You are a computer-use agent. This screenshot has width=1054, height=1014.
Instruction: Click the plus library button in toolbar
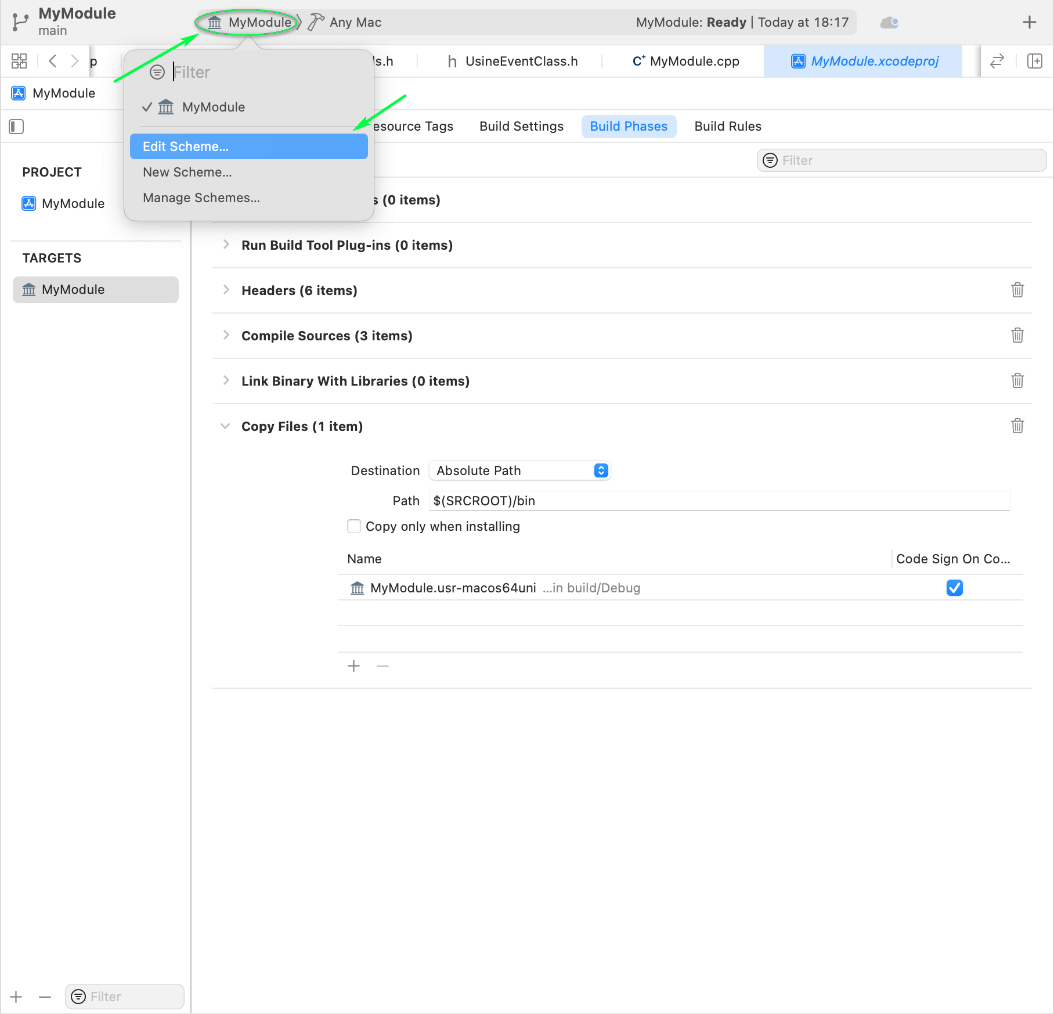[x=1029, y=22]
